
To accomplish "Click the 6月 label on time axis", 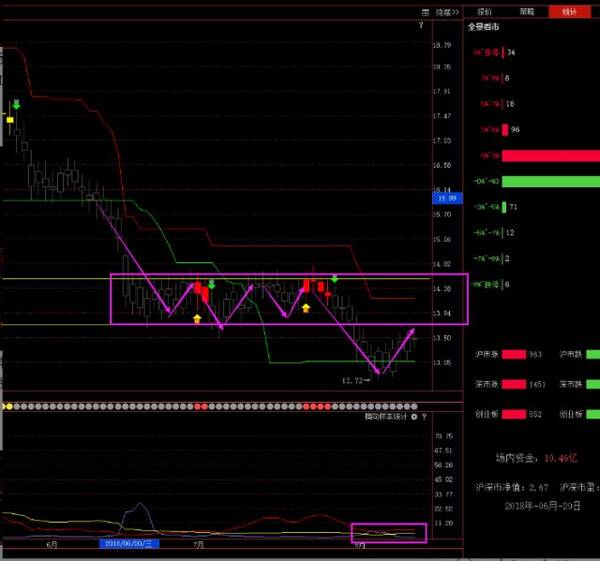I will pyautogui.click(x=52, y=545).
